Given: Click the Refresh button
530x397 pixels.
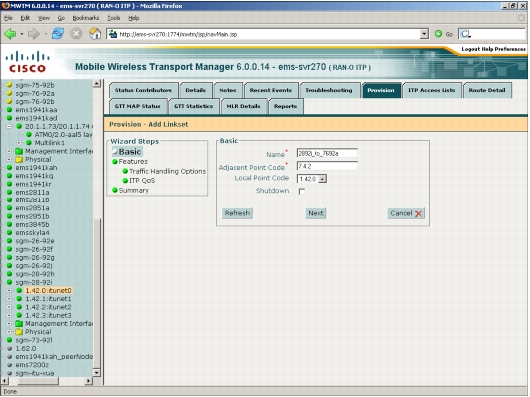Looking at the screenshot, I should [x=237, y=213].
